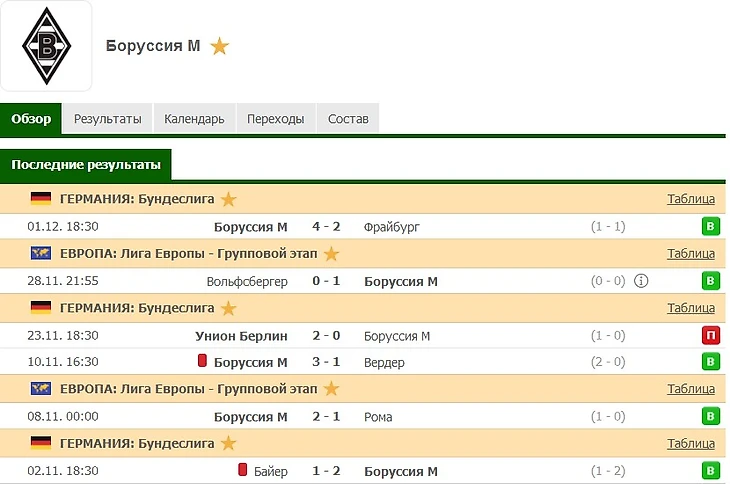Open the Переходы tab
The width and height of the screenshot is (730, 484).
click(275, 119)
